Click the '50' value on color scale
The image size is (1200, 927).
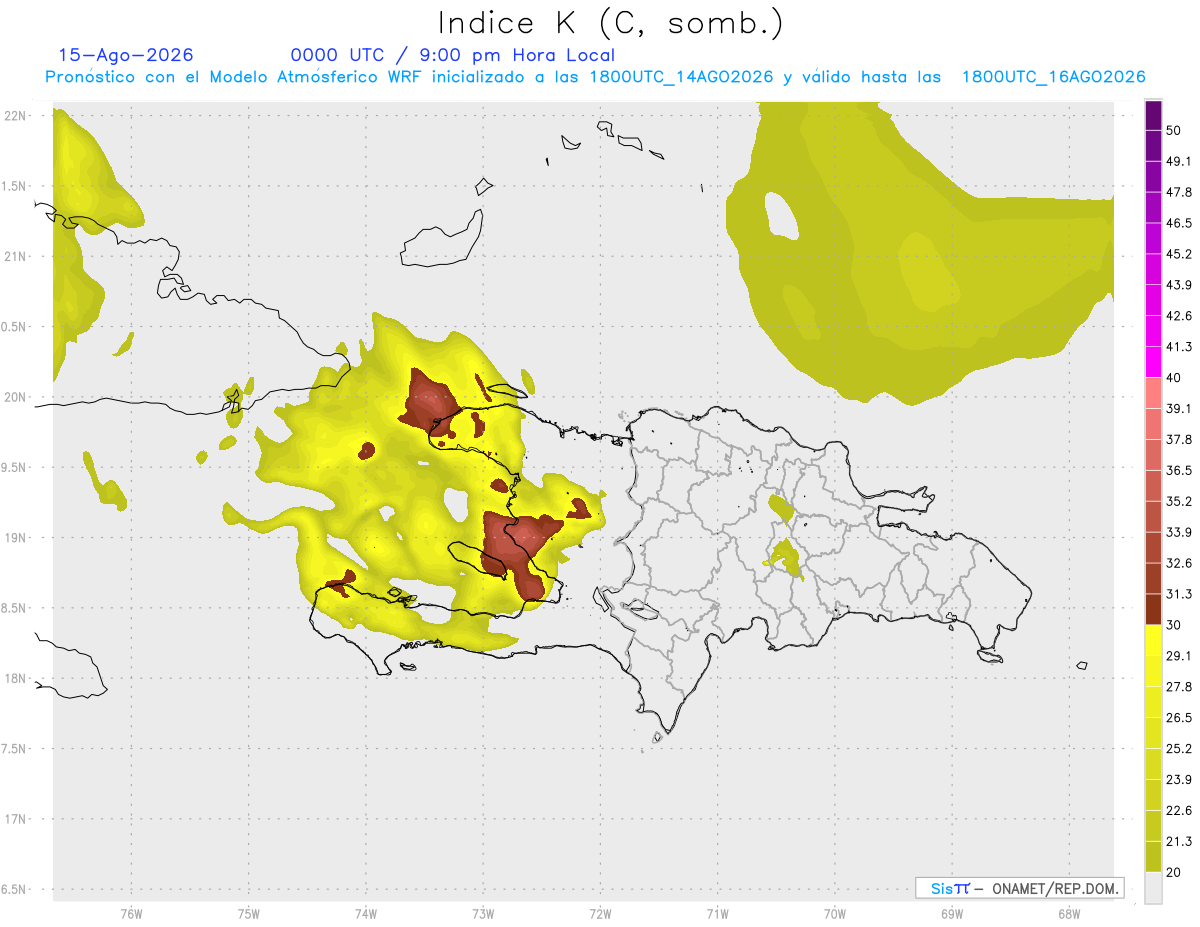point(1174,130)
